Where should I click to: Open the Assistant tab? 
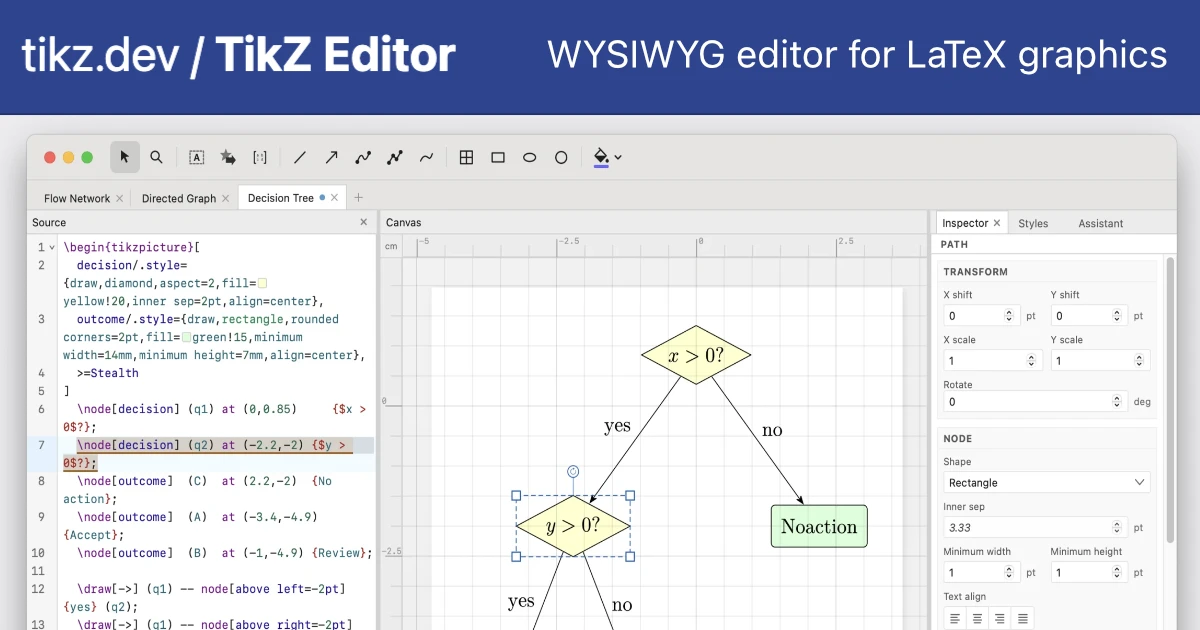(1101, 223)
